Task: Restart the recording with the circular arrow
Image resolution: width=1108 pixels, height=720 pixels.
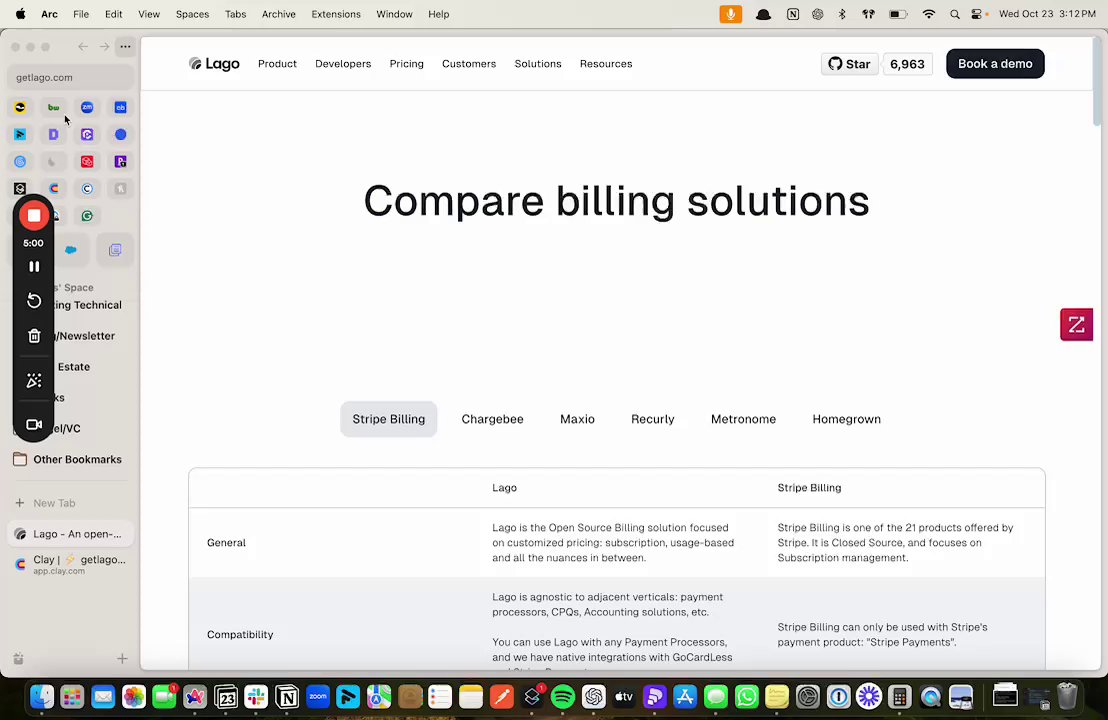Action: point(34,300)
